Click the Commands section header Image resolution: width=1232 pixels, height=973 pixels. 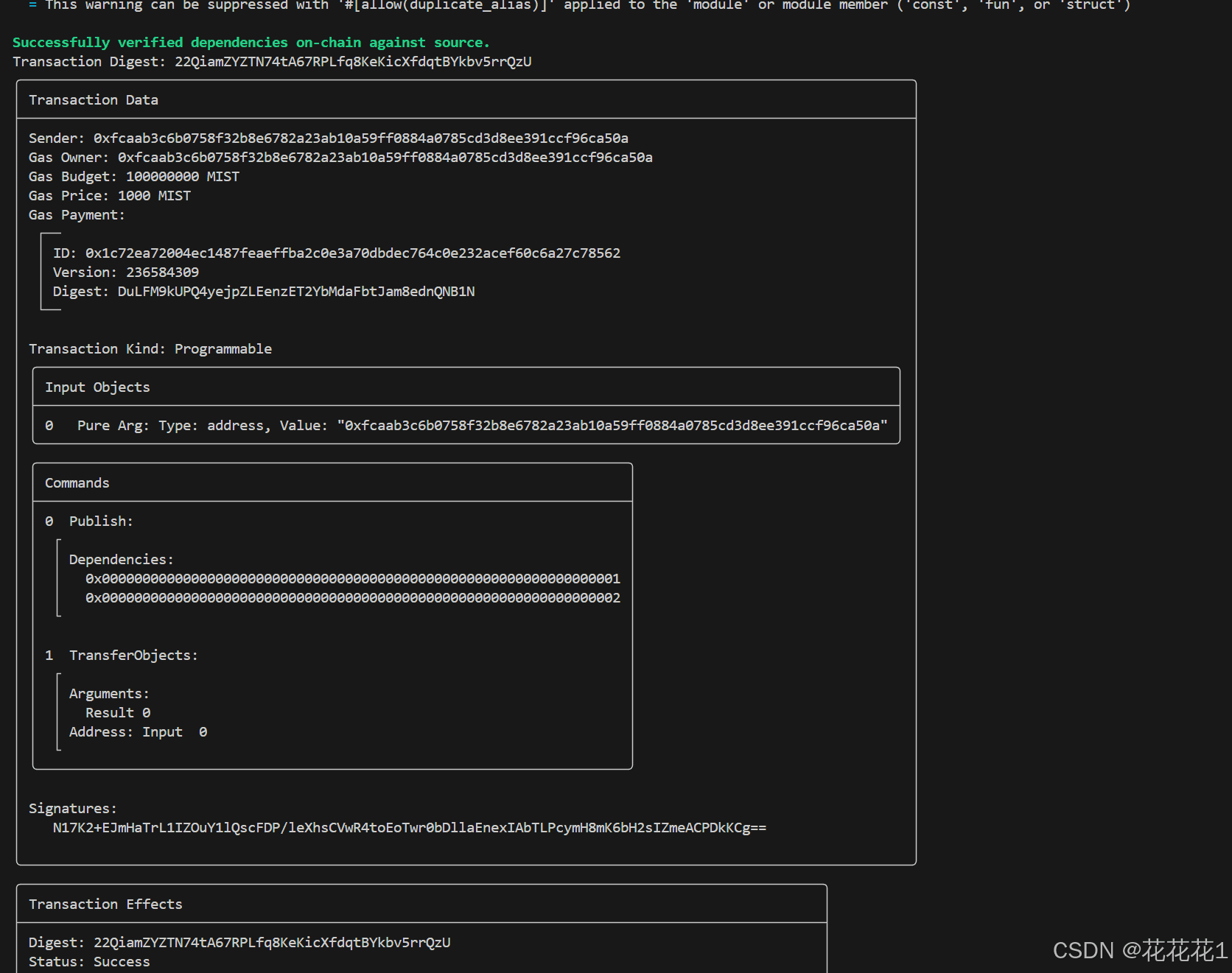coord(77,483)
